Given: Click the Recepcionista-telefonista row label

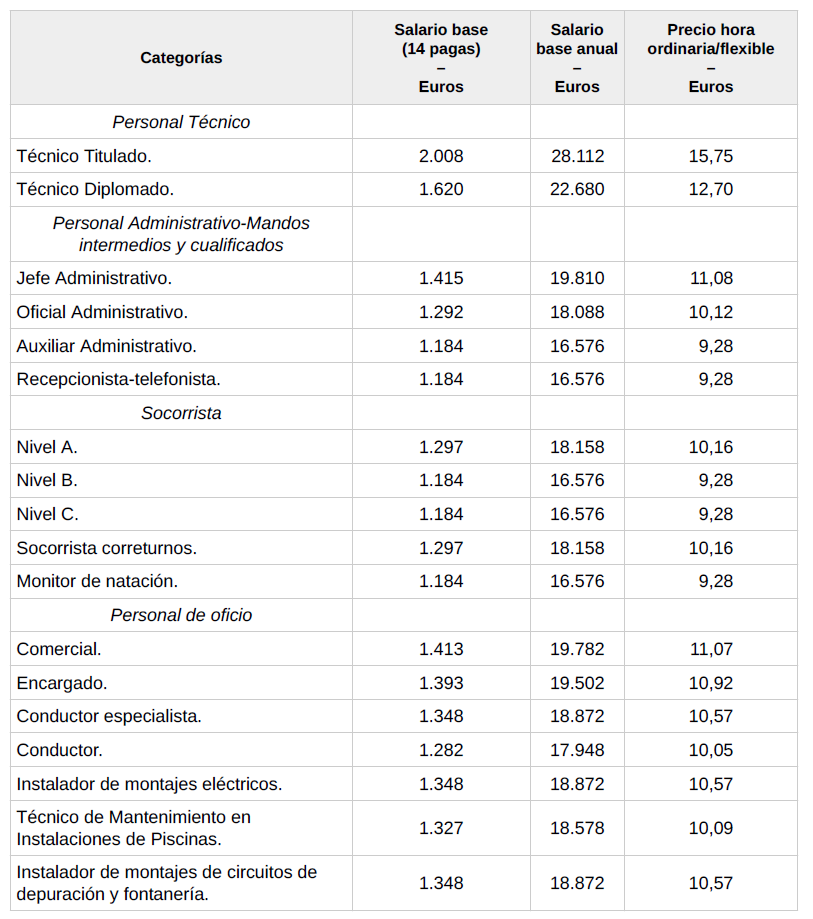Looking at the screenshot, I should (x=118, y=379).
